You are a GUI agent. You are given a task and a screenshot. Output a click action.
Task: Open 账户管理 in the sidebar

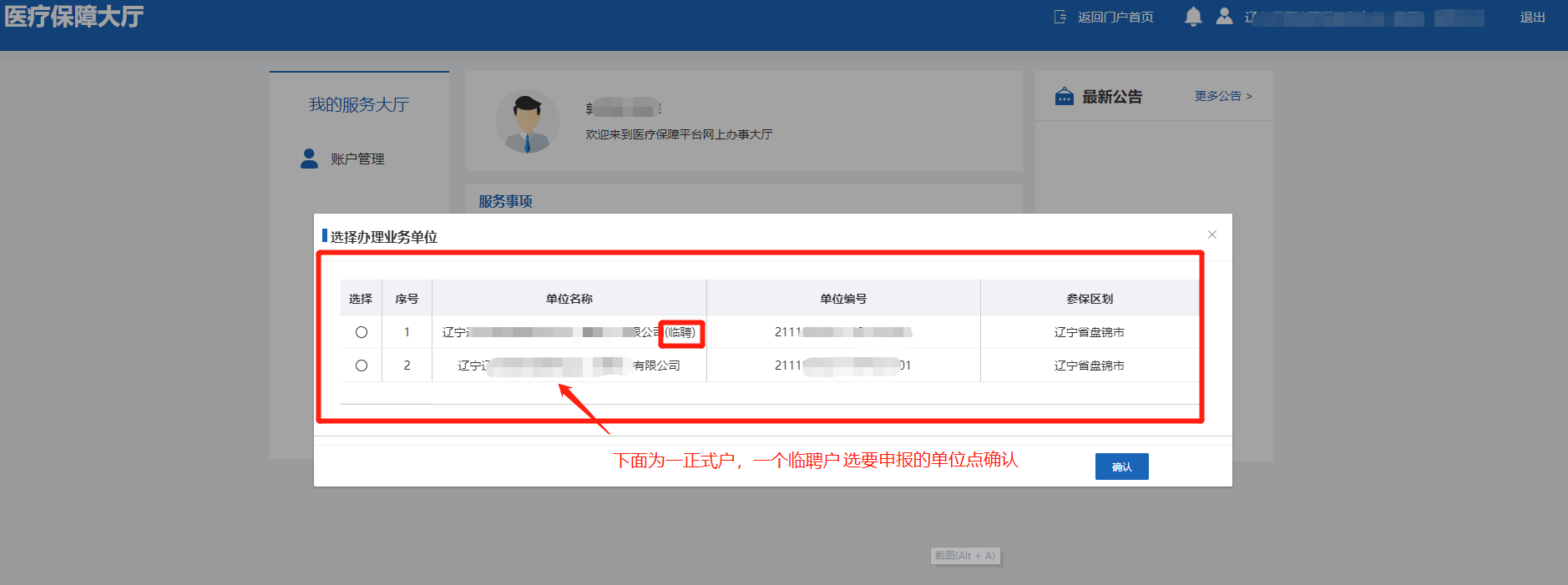point(357,159)
